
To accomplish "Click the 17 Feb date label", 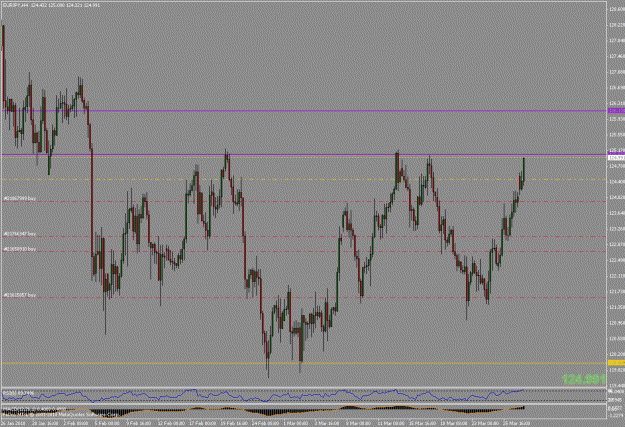I will tap(203, 423).
